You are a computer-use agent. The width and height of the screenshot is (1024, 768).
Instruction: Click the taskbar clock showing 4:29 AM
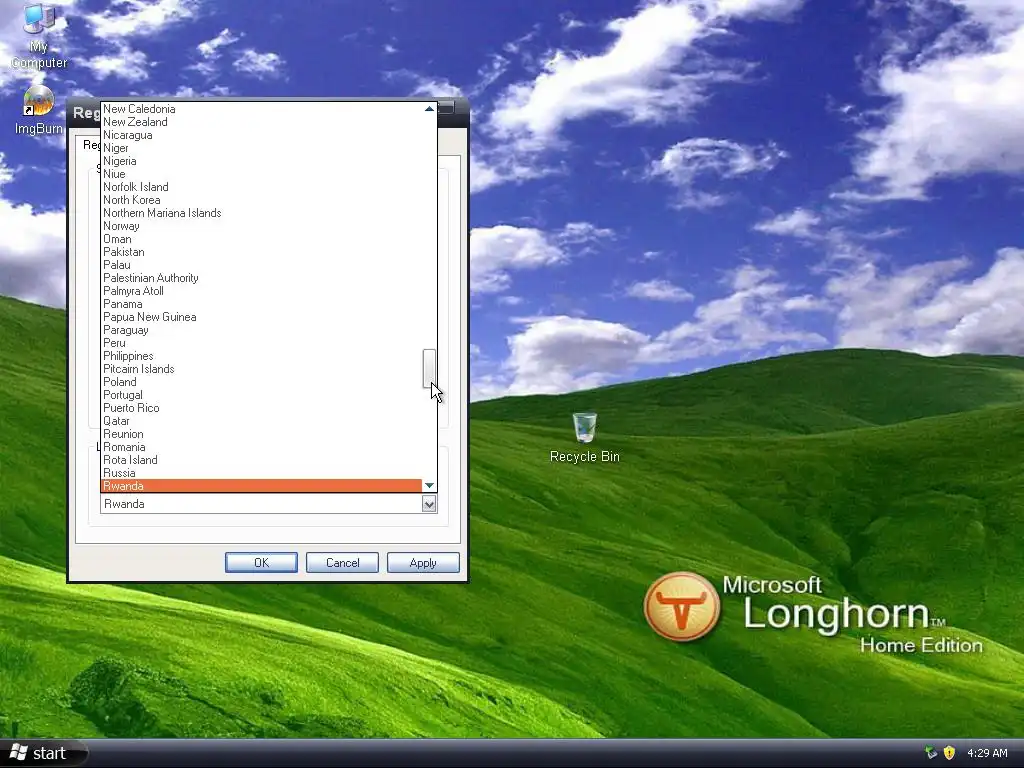[987, 753]
